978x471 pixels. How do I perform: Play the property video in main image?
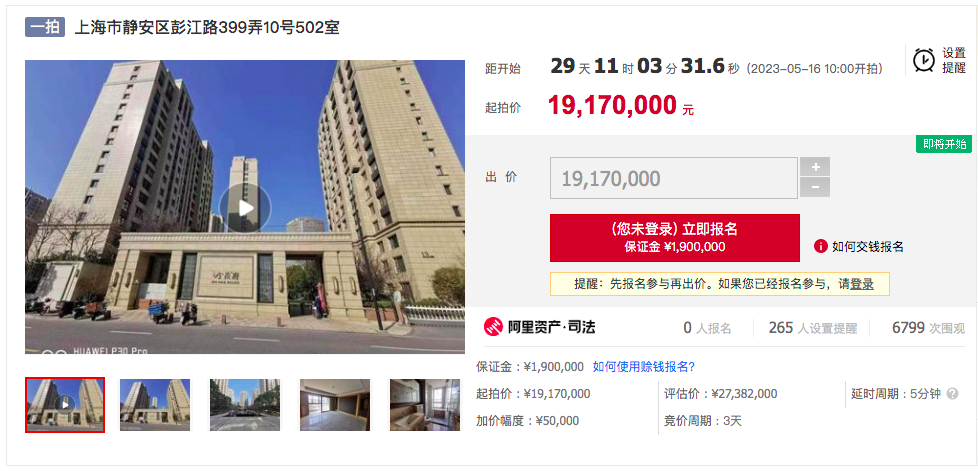coord(245,208)
